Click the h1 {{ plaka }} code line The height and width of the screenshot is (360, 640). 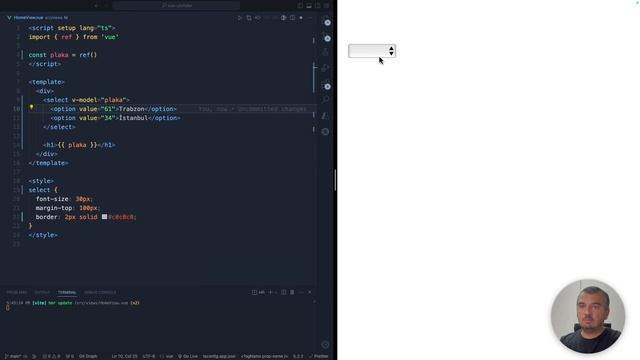79,145
